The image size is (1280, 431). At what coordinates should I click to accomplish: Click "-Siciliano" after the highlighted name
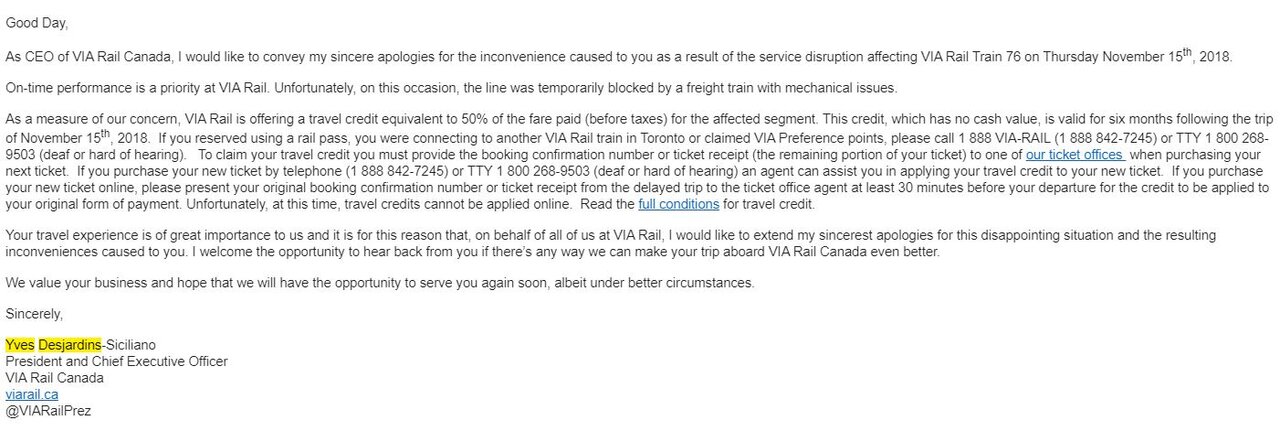point(136,345)
